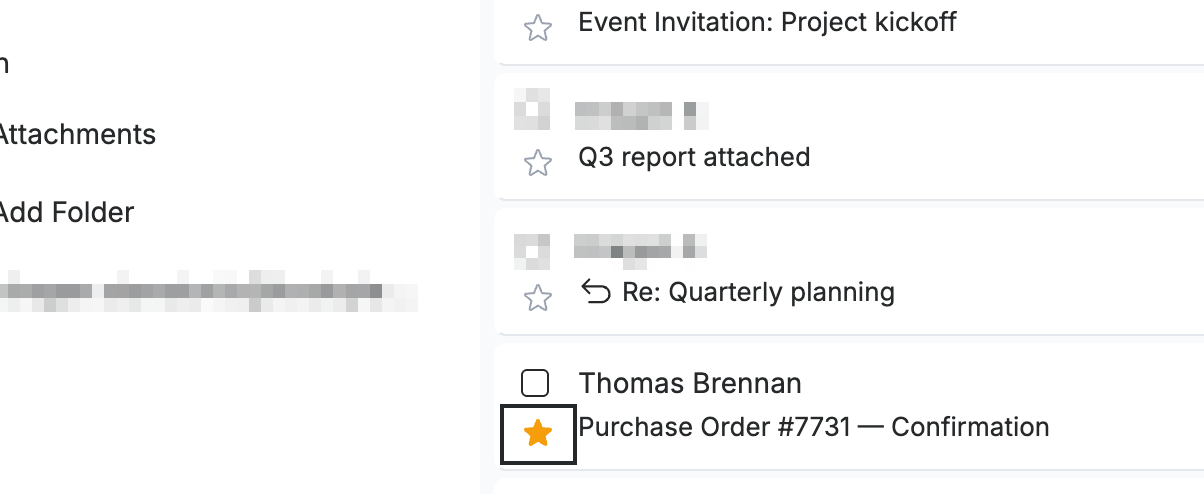
Task: Remove the orange star from Purchase Order #7731
Action: click(538, 433)
